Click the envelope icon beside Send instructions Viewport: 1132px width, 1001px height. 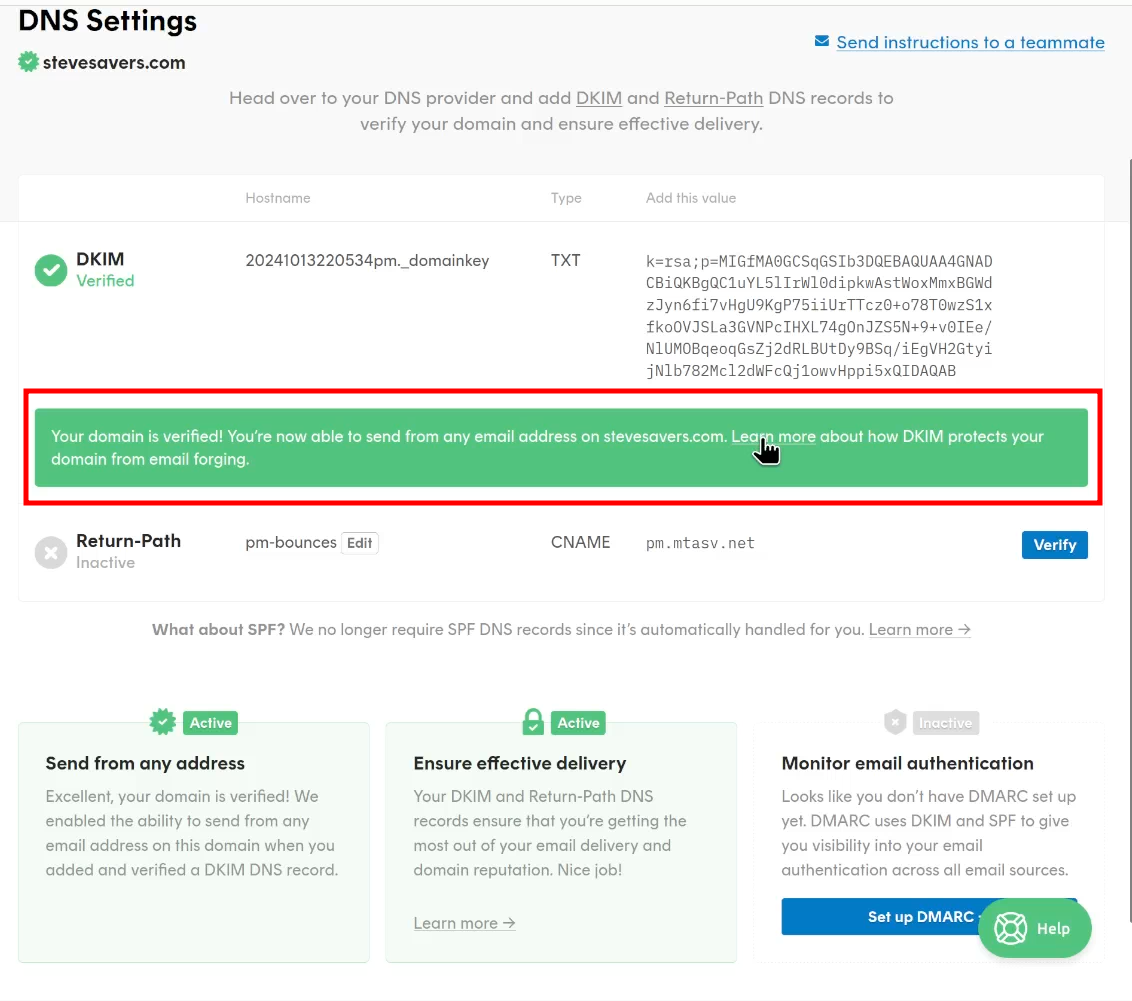tap(822, 41)
